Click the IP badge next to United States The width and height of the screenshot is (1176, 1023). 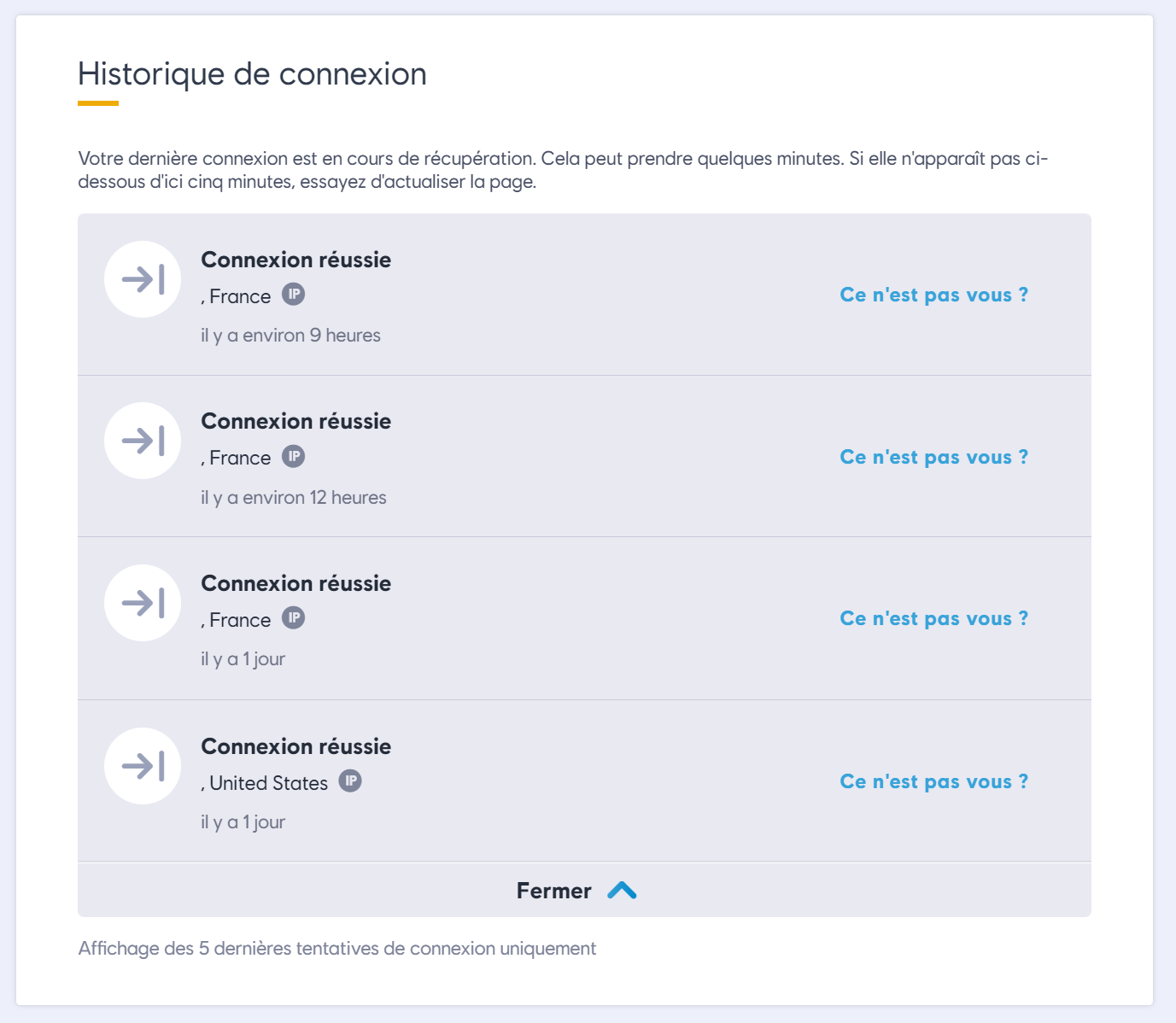(x=350, y=780)
